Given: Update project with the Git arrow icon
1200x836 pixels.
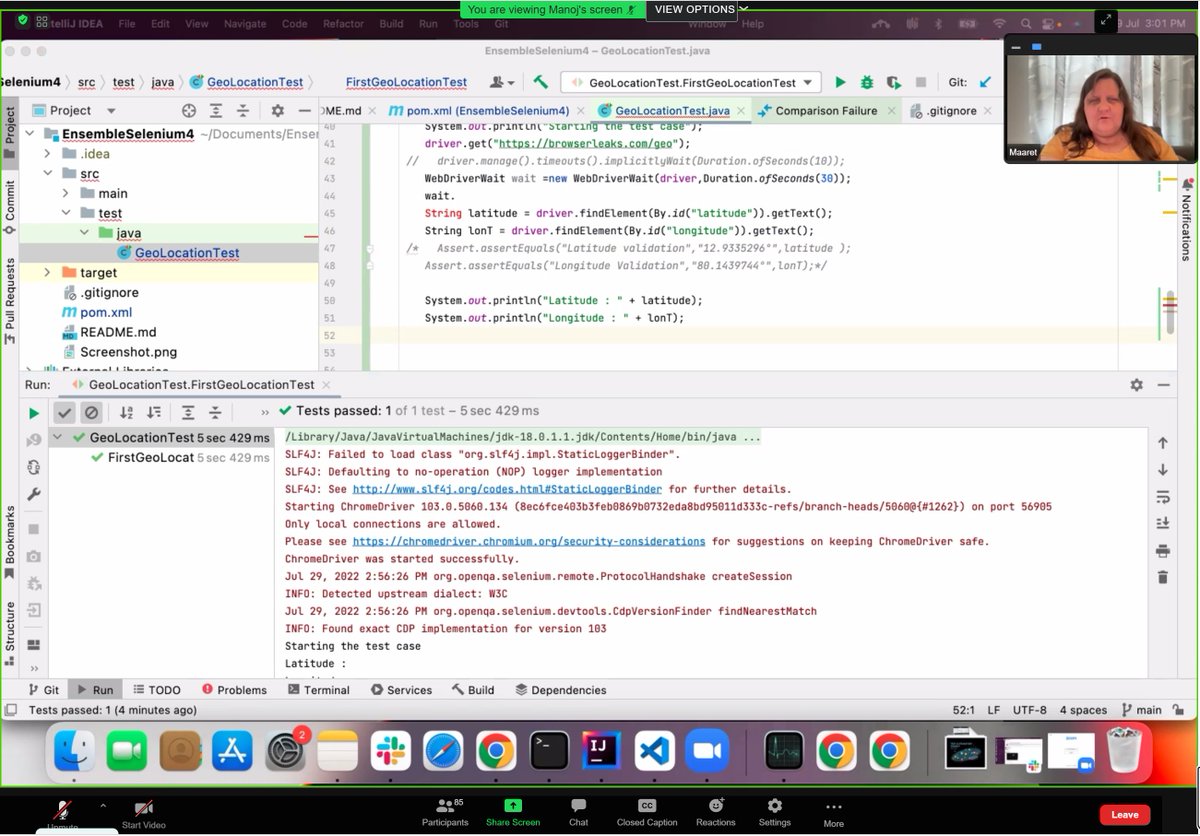Looking at the screenshot, I should point(985,83).
